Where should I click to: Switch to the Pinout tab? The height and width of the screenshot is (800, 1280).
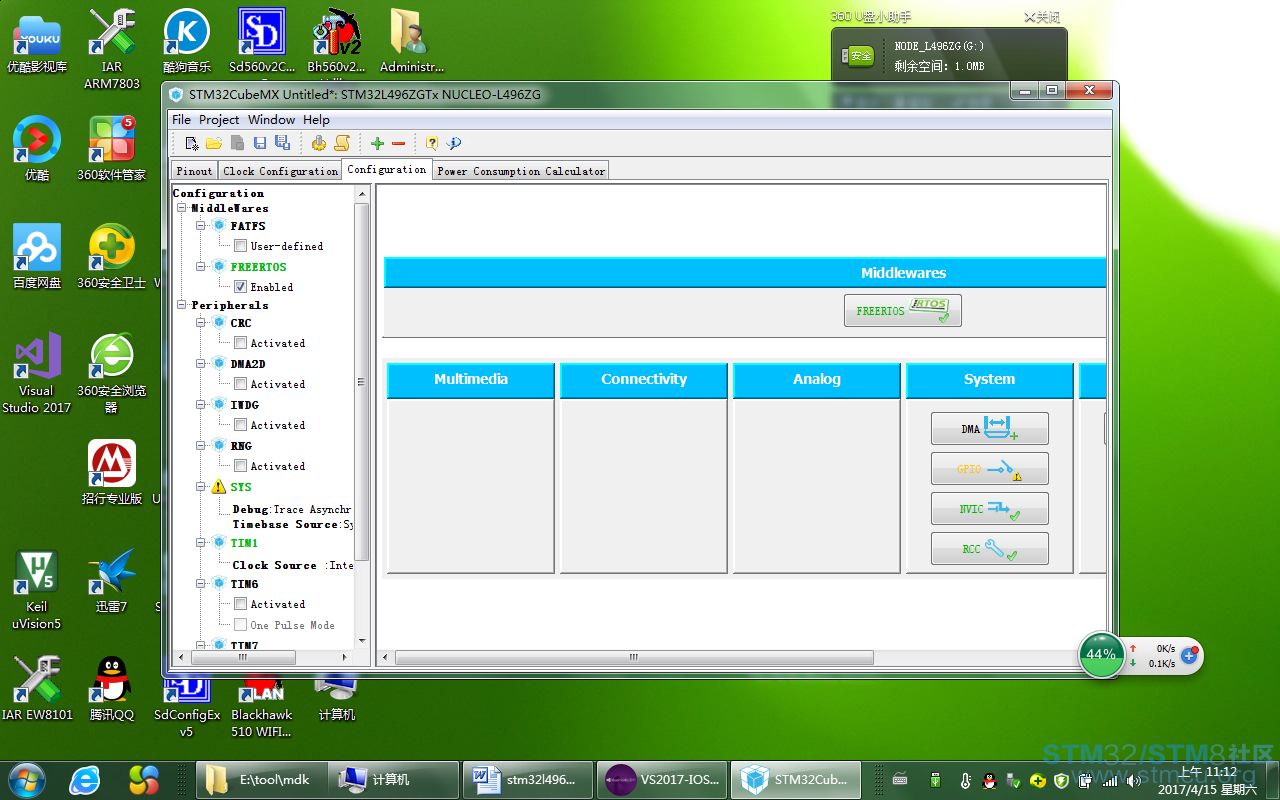pyautogui.click(x=194, y=171)
